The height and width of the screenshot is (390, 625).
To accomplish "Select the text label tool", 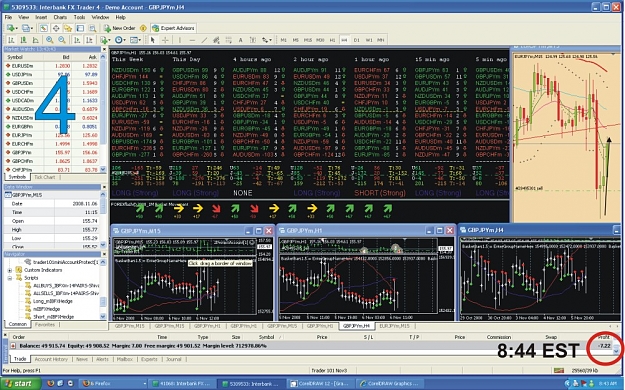I will click(x=253, y=40).
